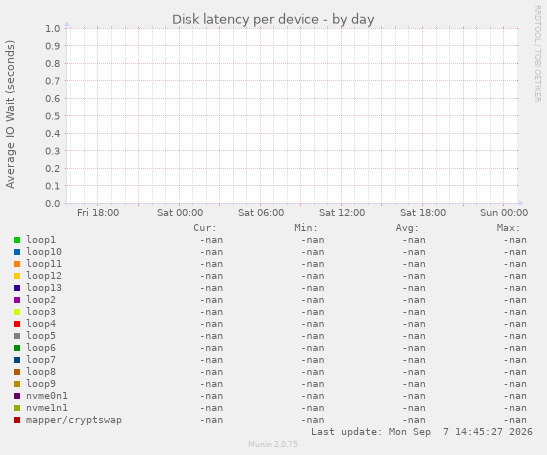Click the loop3 lime legend swatch
The image size is (547, 455).
17,312
